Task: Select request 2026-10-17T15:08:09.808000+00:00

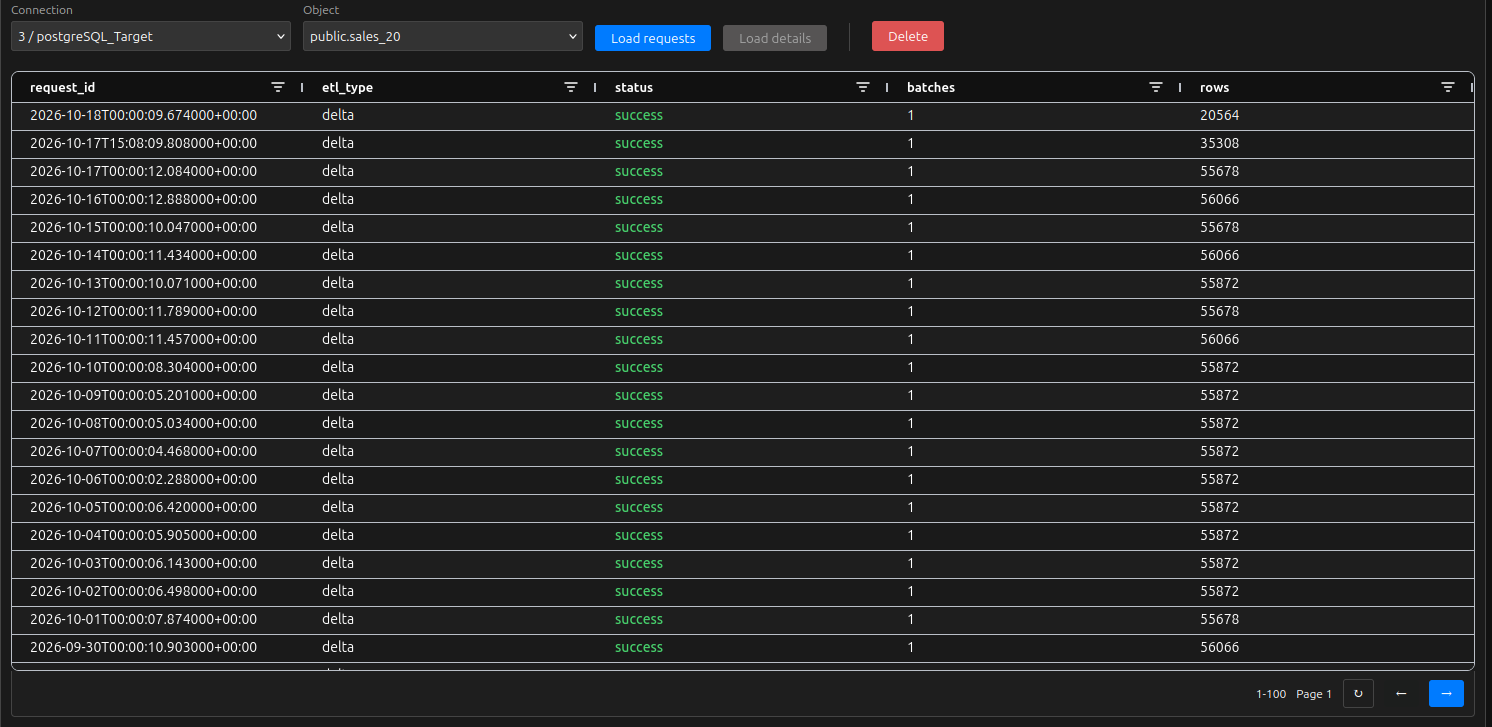Action: [743, 143]
